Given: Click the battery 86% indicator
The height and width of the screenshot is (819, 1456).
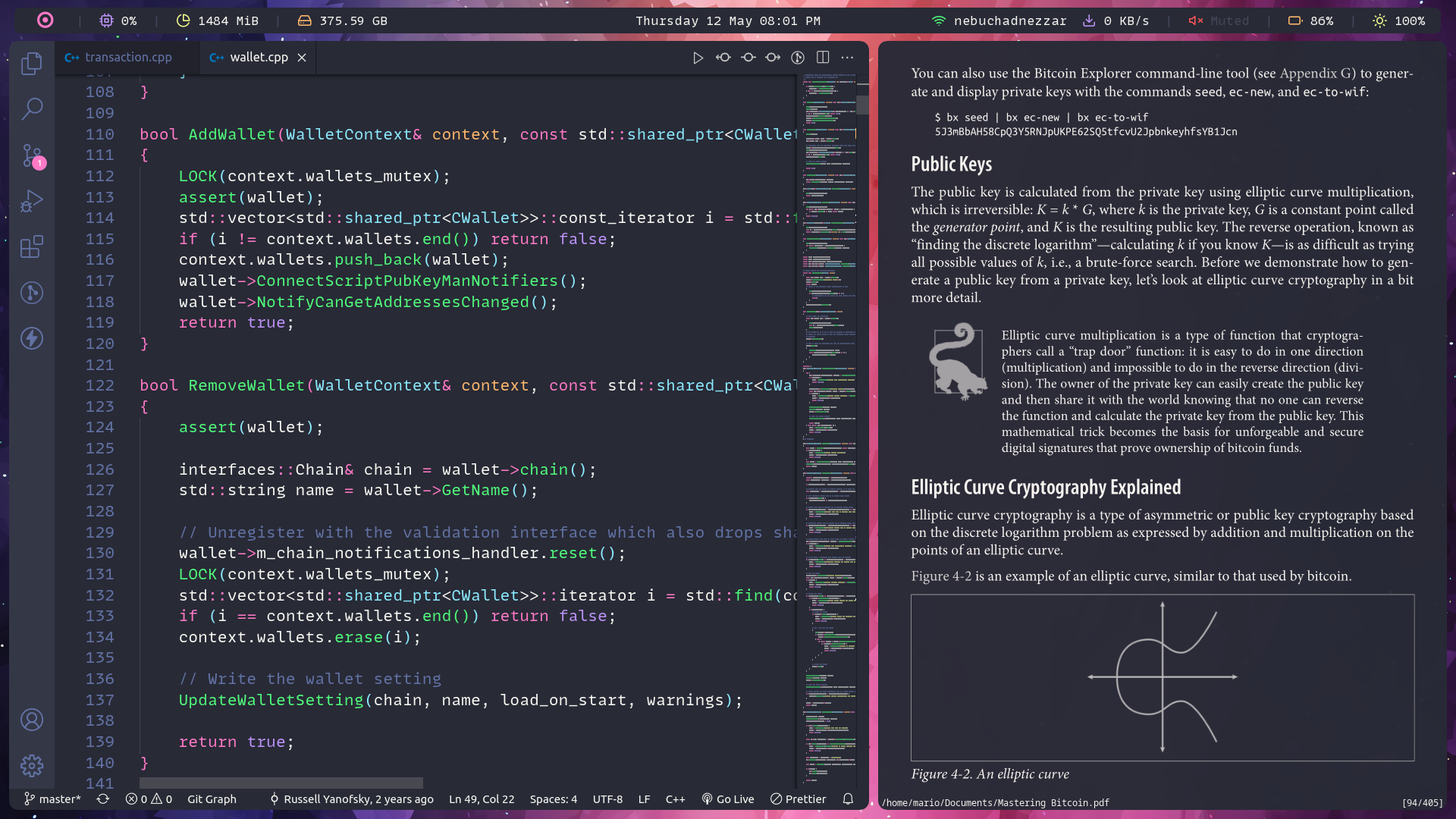Looking at the screenshot, I should click(1310, 20).
